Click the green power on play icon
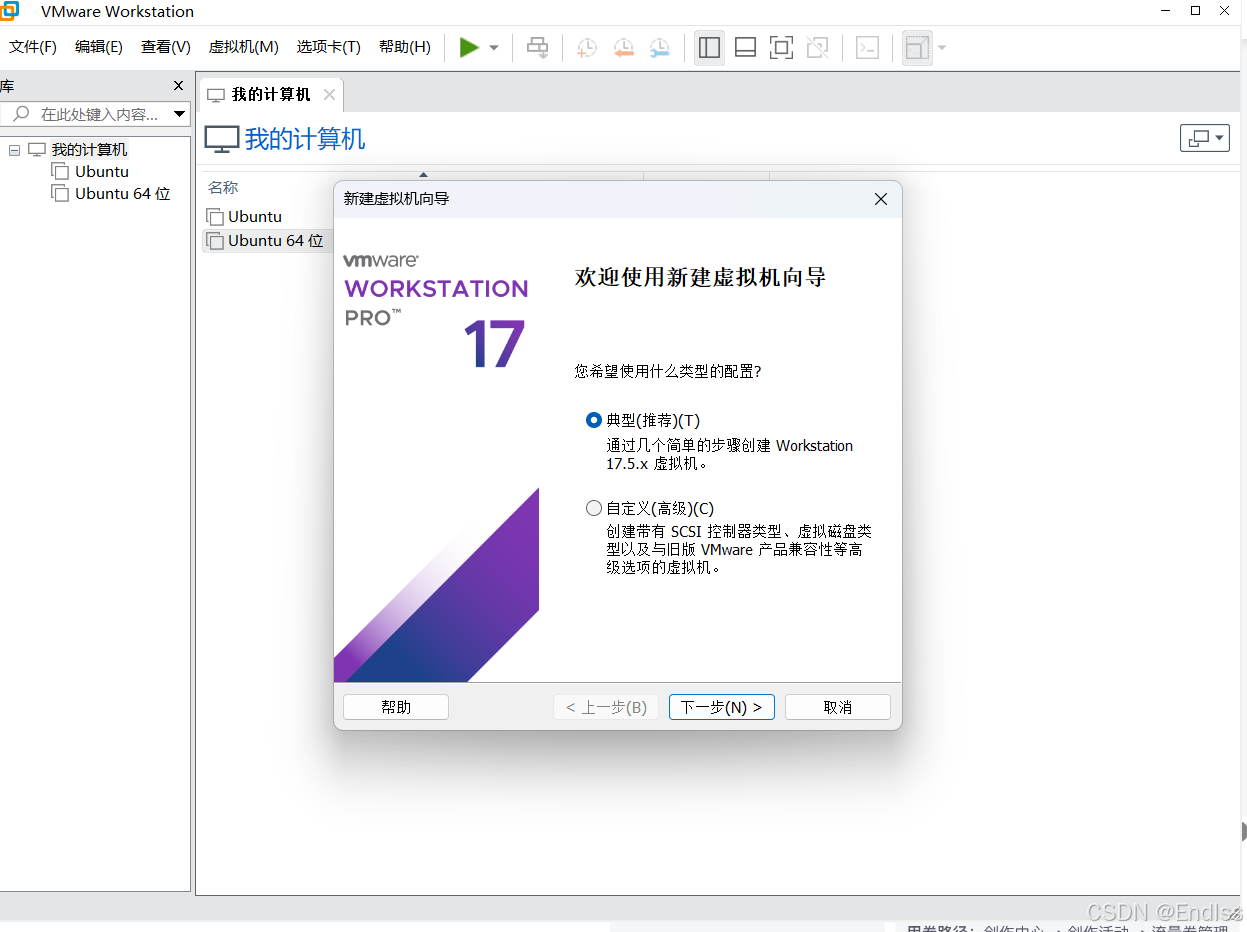This screenshot has height=932, width=1247. click(469, 47)
